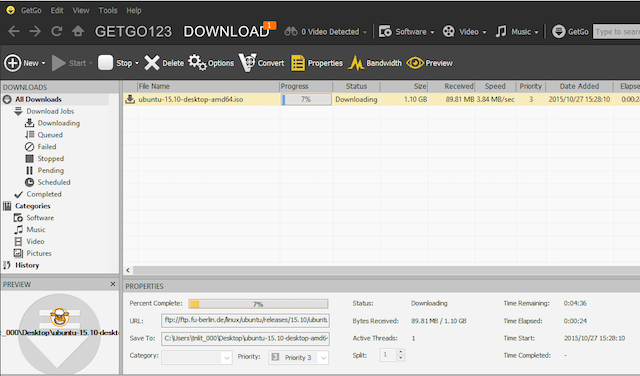This screenshot has width=640, height=376.
Task: Select the Completed sidebar item
Action: (x=44, y=194)
